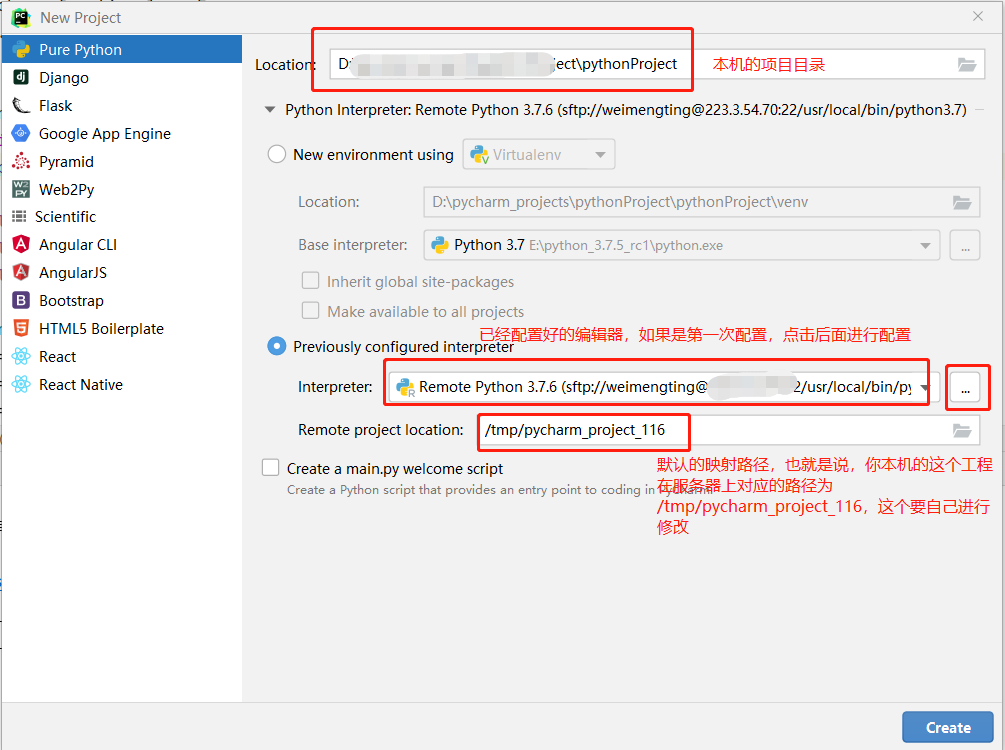This screenshot has height=750, width=1005.
Task: Click the PyCharm logo in title bar
Action: 21,17
